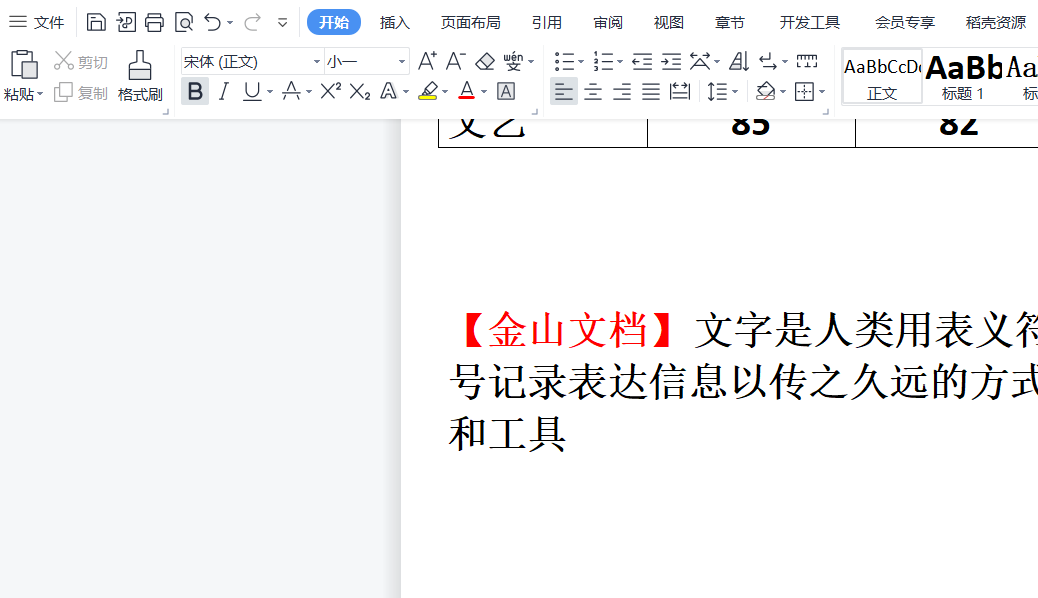This screenshot has width=1038, height=598.
Task: Toggle Bold formatting
Action: (195, 91)
